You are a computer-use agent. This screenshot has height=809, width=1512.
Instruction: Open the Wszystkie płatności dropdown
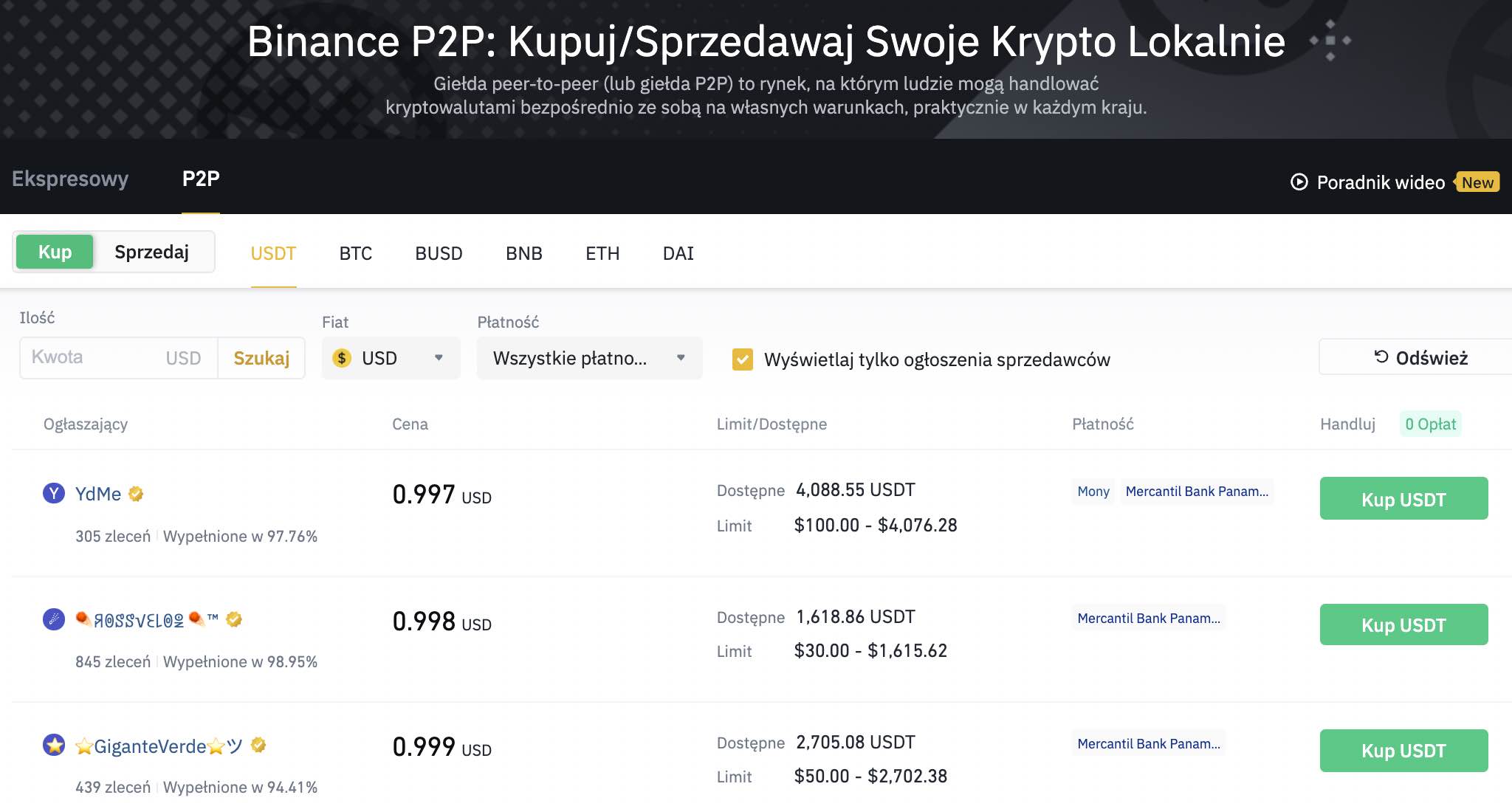click(x=589, y=358)
